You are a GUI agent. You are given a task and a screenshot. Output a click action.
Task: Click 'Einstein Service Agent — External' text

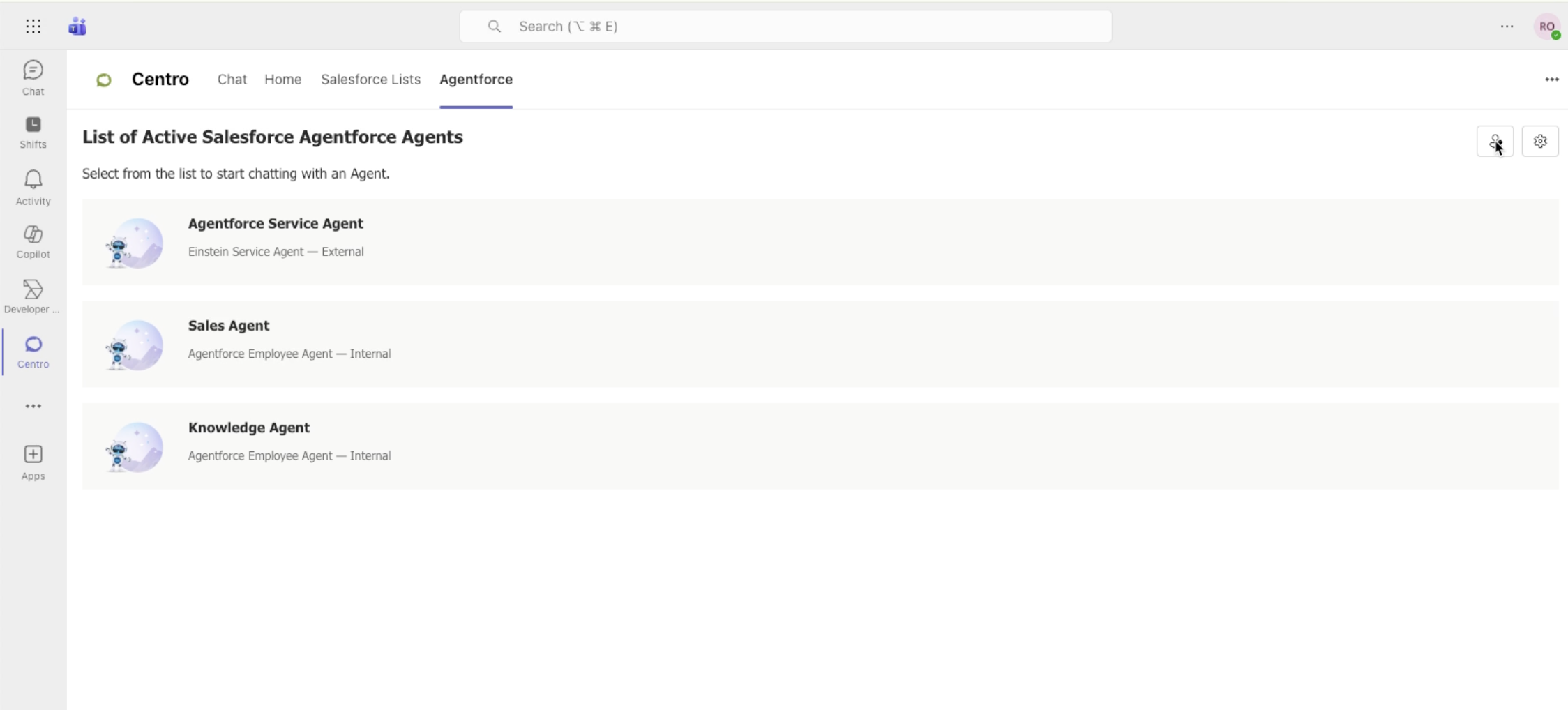(x=276, y=252)
